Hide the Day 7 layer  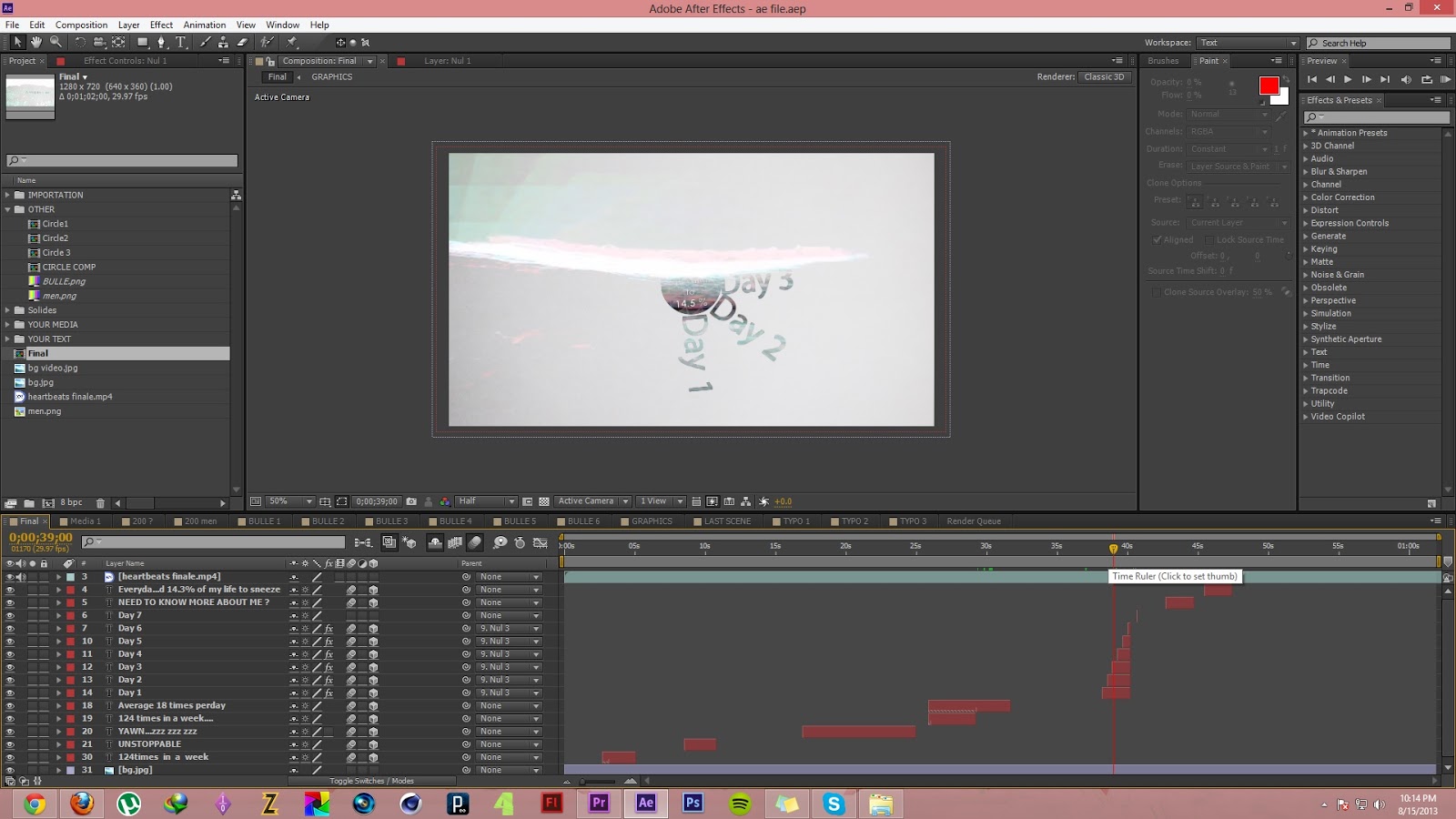(10, 615)
